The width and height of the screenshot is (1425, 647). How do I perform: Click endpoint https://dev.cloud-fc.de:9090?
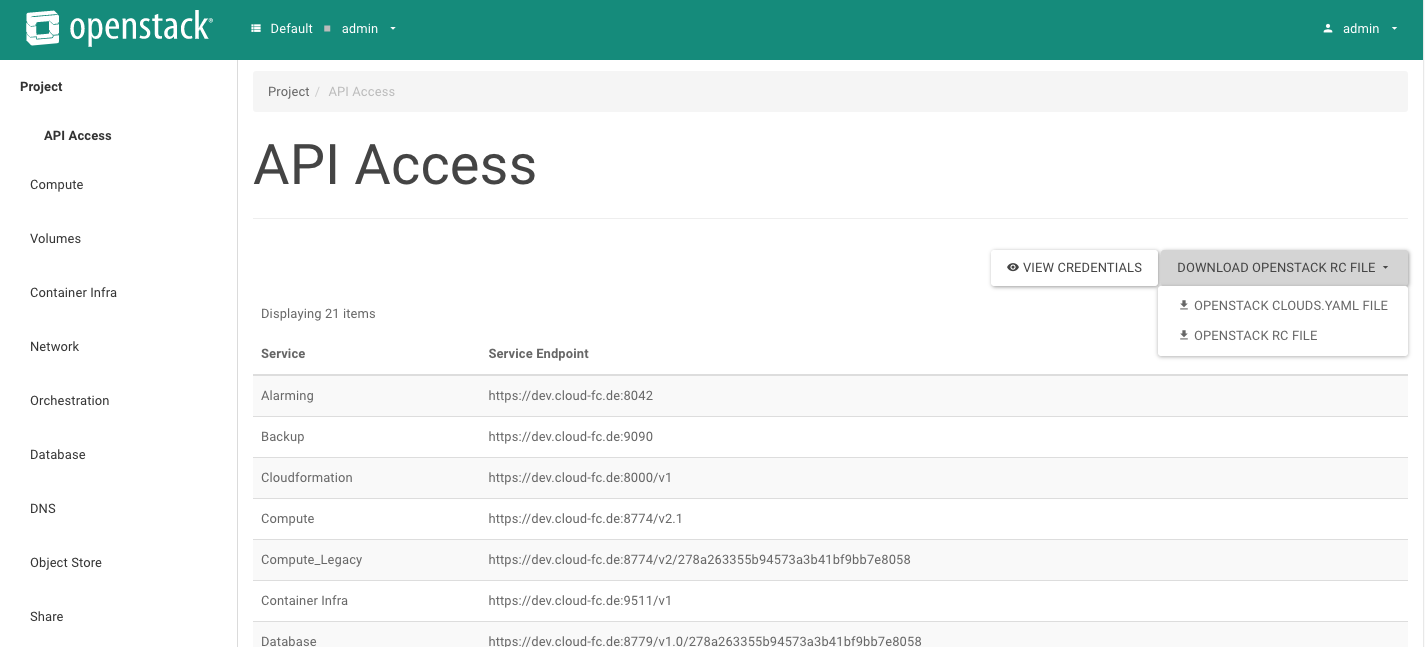(571, 437)
